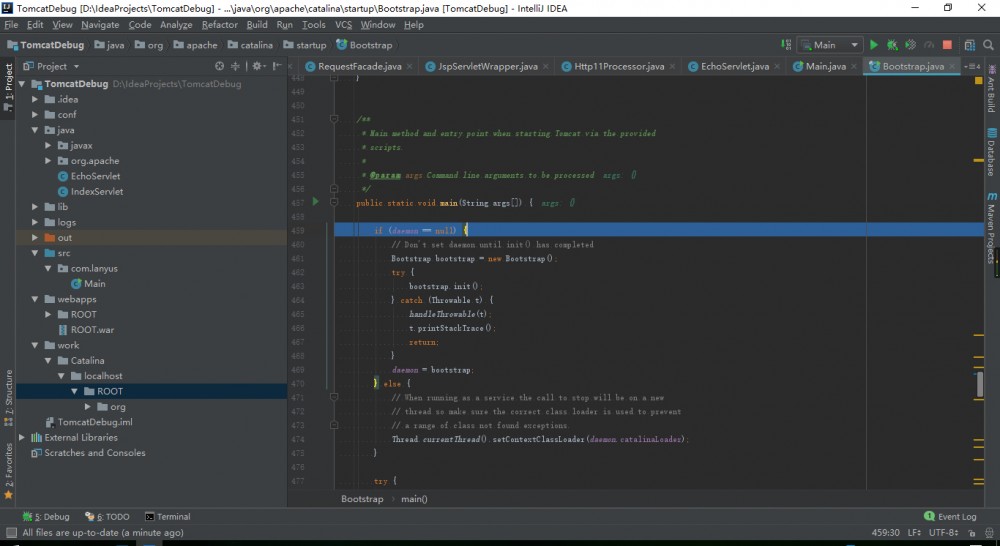Open the Debug tool window

coord(46,517)
